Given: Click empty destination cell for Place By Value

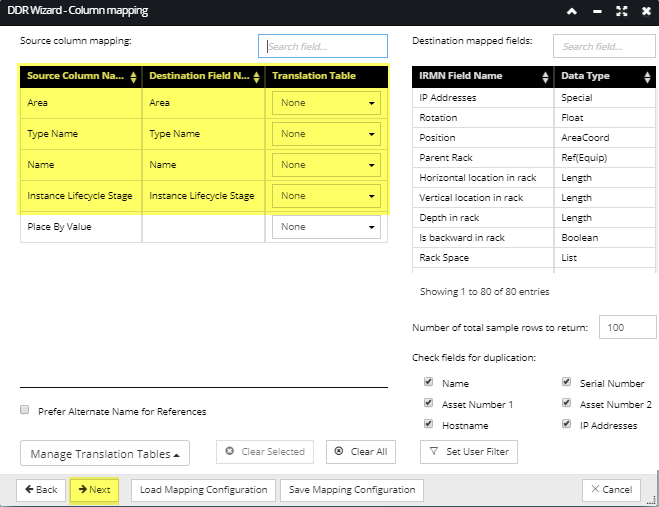Looking at the screenshot, I should [203, 227].
